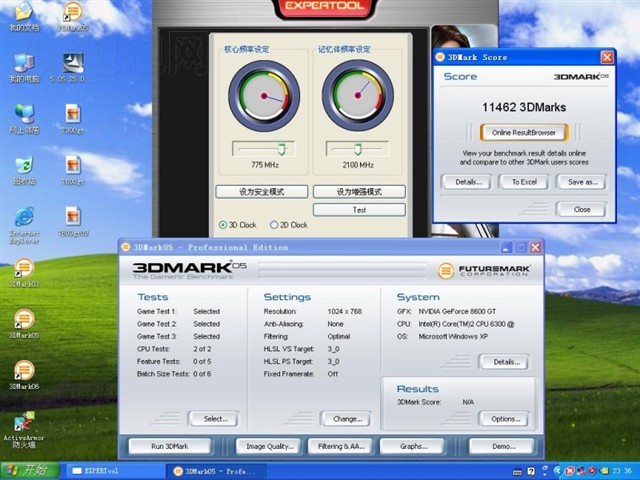Click the 3DMark05 window title bar icon
The width and height of the screenshot is (640, 480).
pyautogui.click(x=126, y=247)
